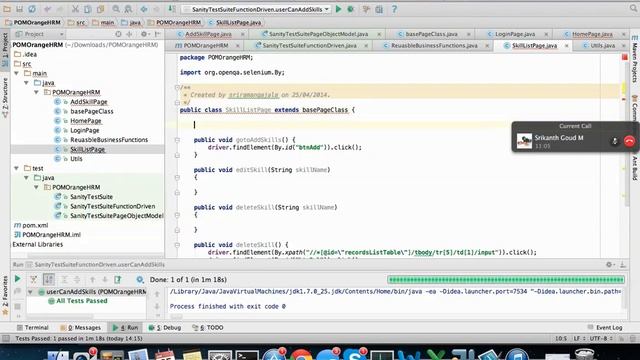
Task: Open project folder icon in main toolbar
Action: [7, 9]
